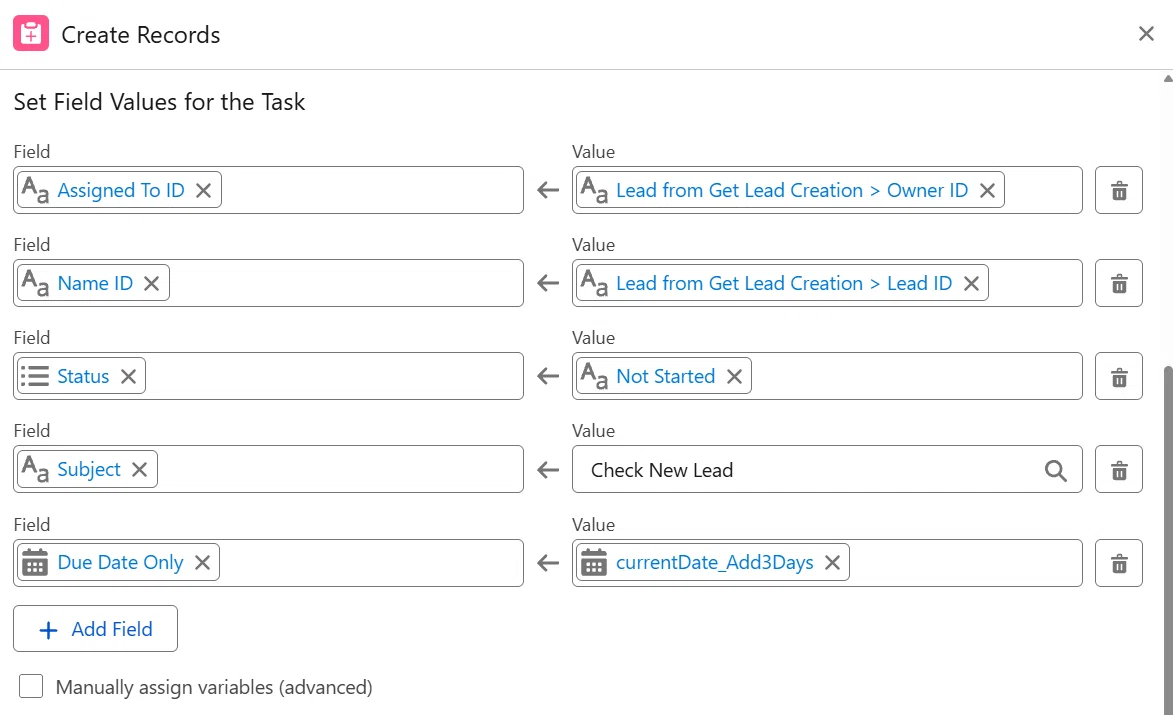Click the search icon in Check New Lead value
This screenshot has height=715, width=1173.
coord(1056,470)
